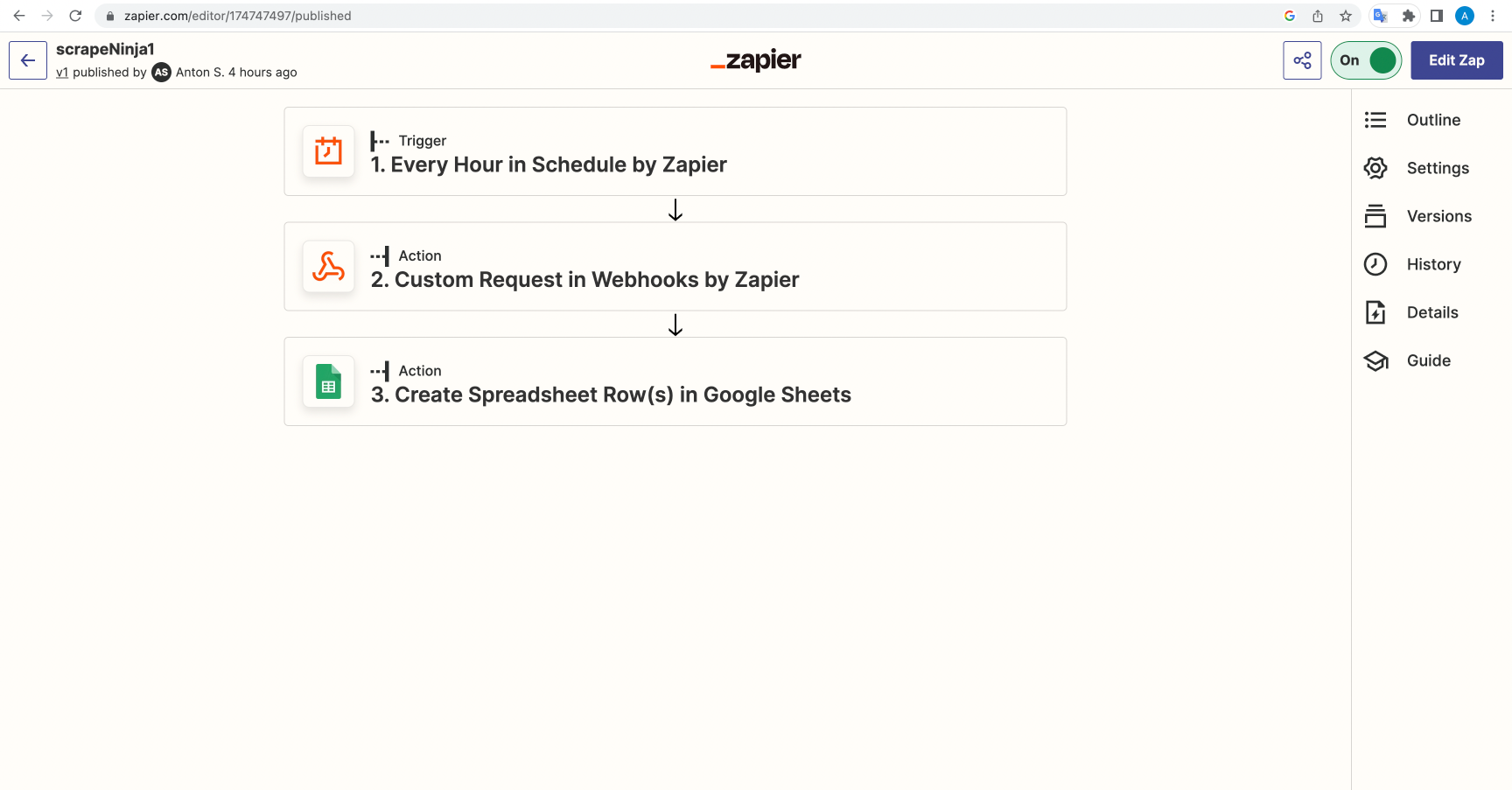Open the Google Sheets step icon
Image resolution: width=1512 pixels, height=790 pixels.
tap(327, 381)
